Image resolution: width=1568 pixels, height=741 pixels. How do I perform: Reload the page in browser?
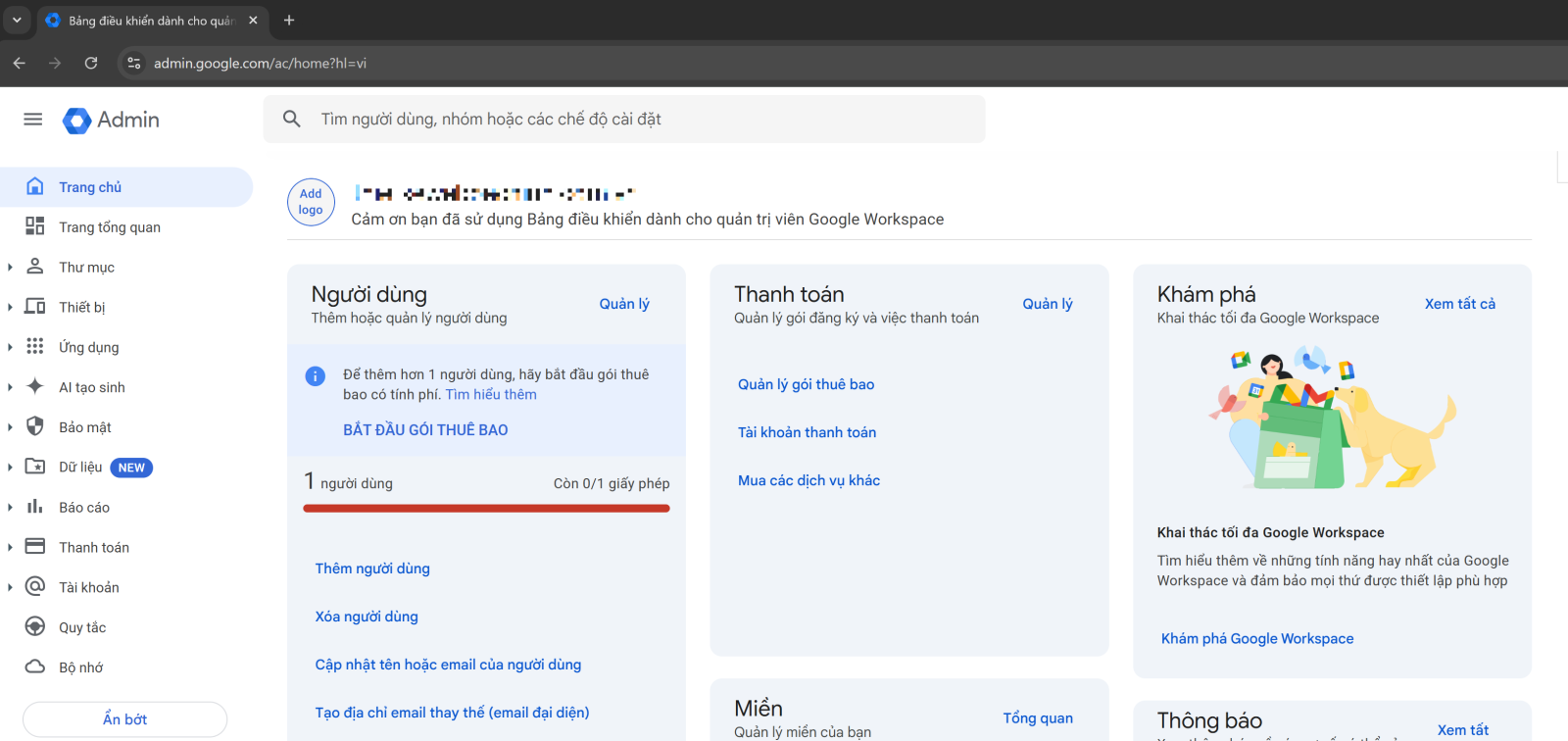coord(91,63)
